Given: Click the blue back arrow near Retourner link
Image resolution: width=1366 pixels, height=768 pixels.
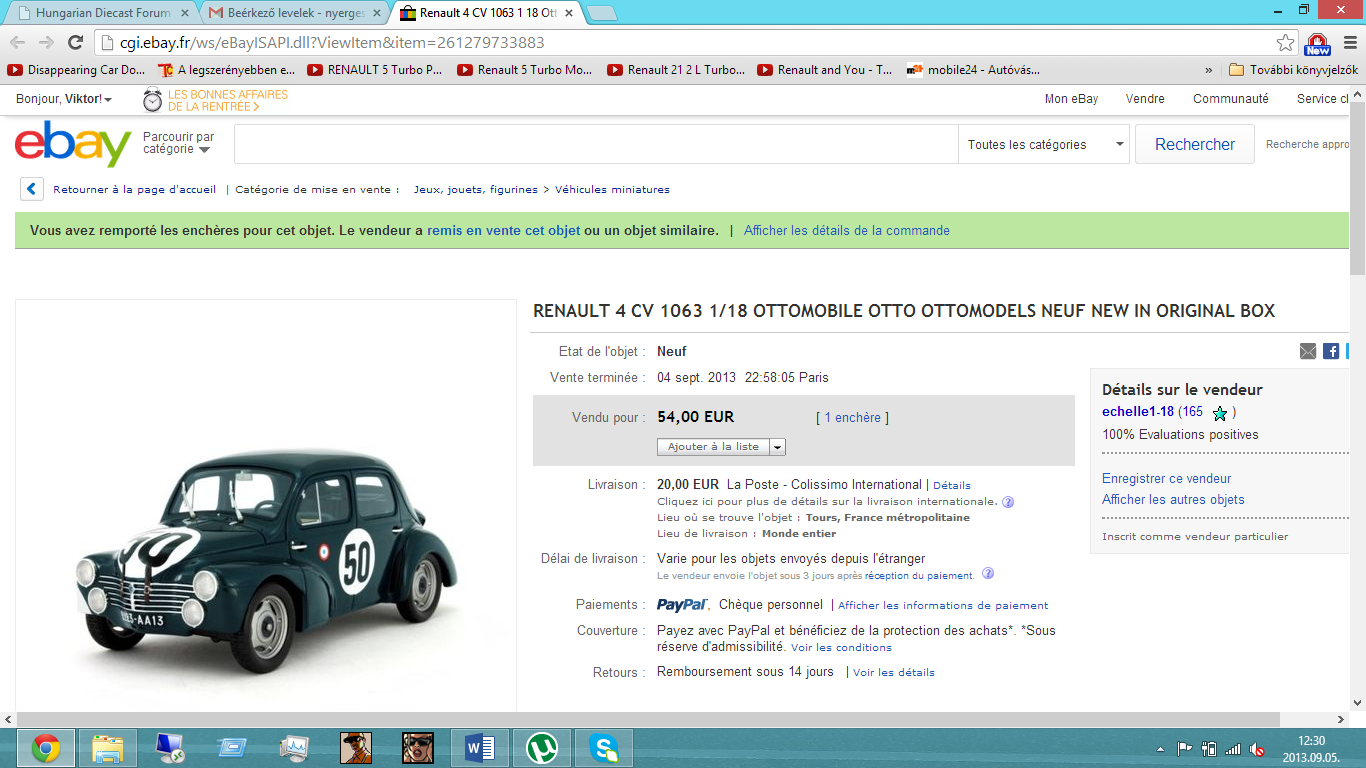Looking at the screenshot, I should [x=31, y=188].
